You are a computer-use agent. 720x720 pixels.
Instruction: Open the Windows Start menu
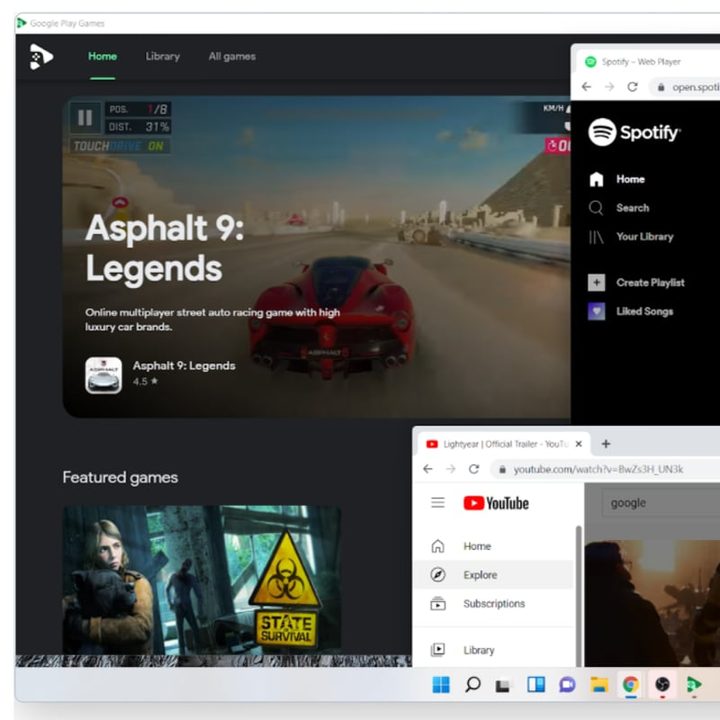pyautogui.click(x=441, y=685)
